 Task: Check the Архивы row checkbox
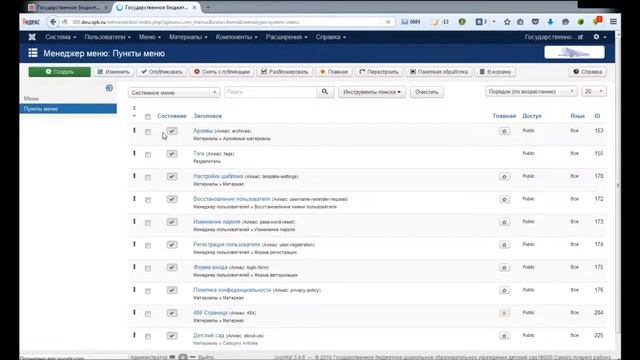point(148,132)
